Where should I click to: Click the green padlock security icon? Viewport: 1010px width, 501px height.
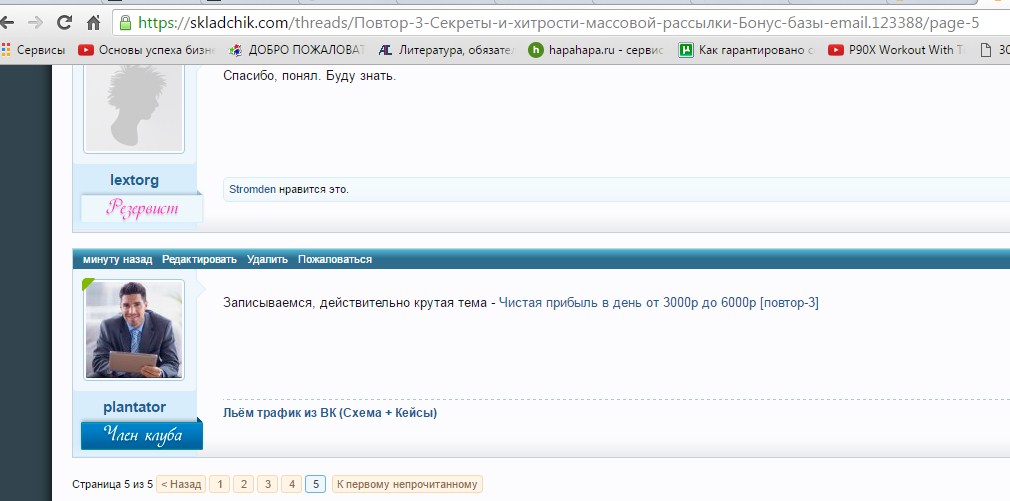tap(126, 23)
